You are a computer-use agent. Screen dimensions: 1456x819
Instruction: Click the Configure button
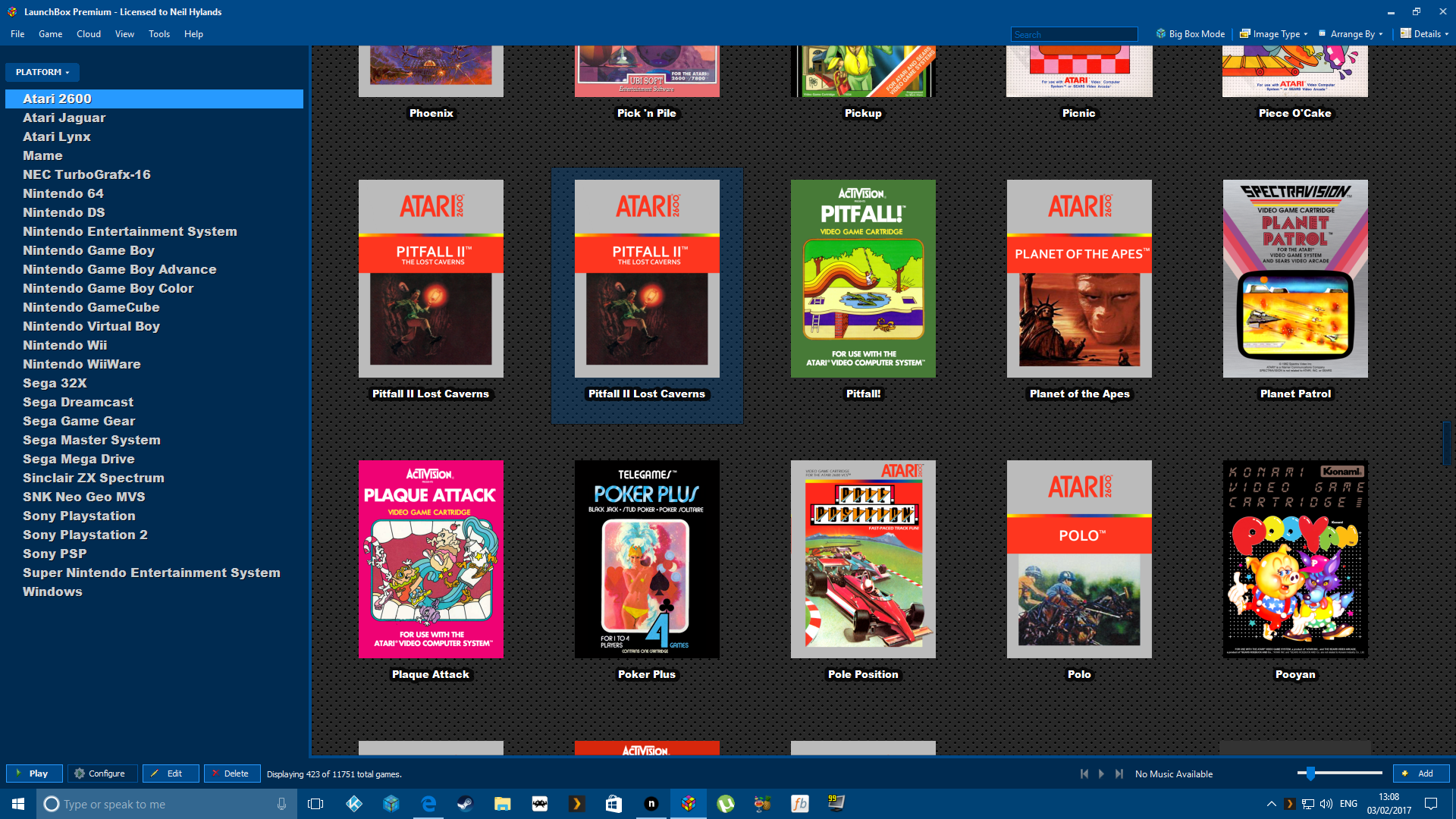(102, 773)
